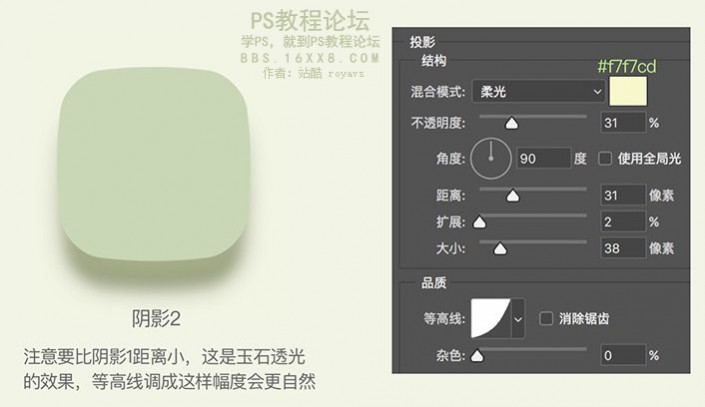Open the 混合模式 blend mode dropdown
This screenshot has height=407, width=705.
(538, 92)
